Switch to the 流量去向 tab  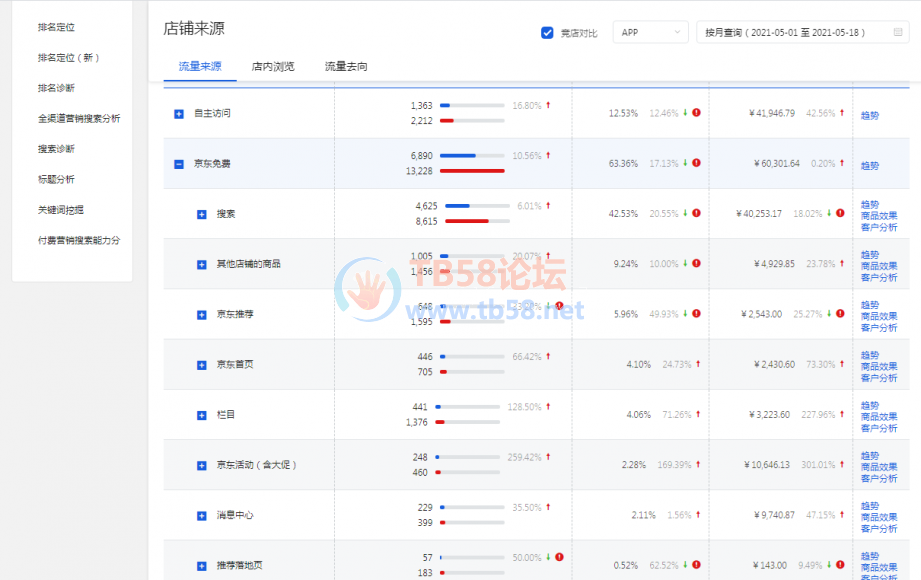pos(346,66)
